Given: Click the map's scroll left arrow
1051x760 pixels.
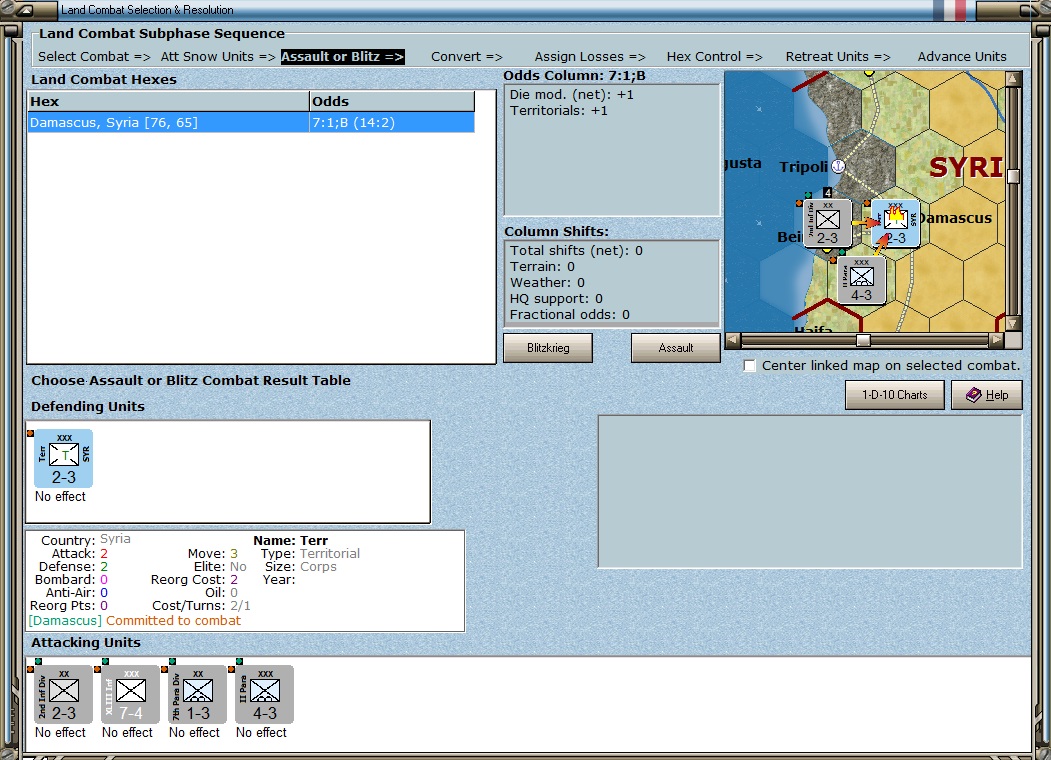Looking at the screenshot, I should pyautogui.click(x=733, y=340).
